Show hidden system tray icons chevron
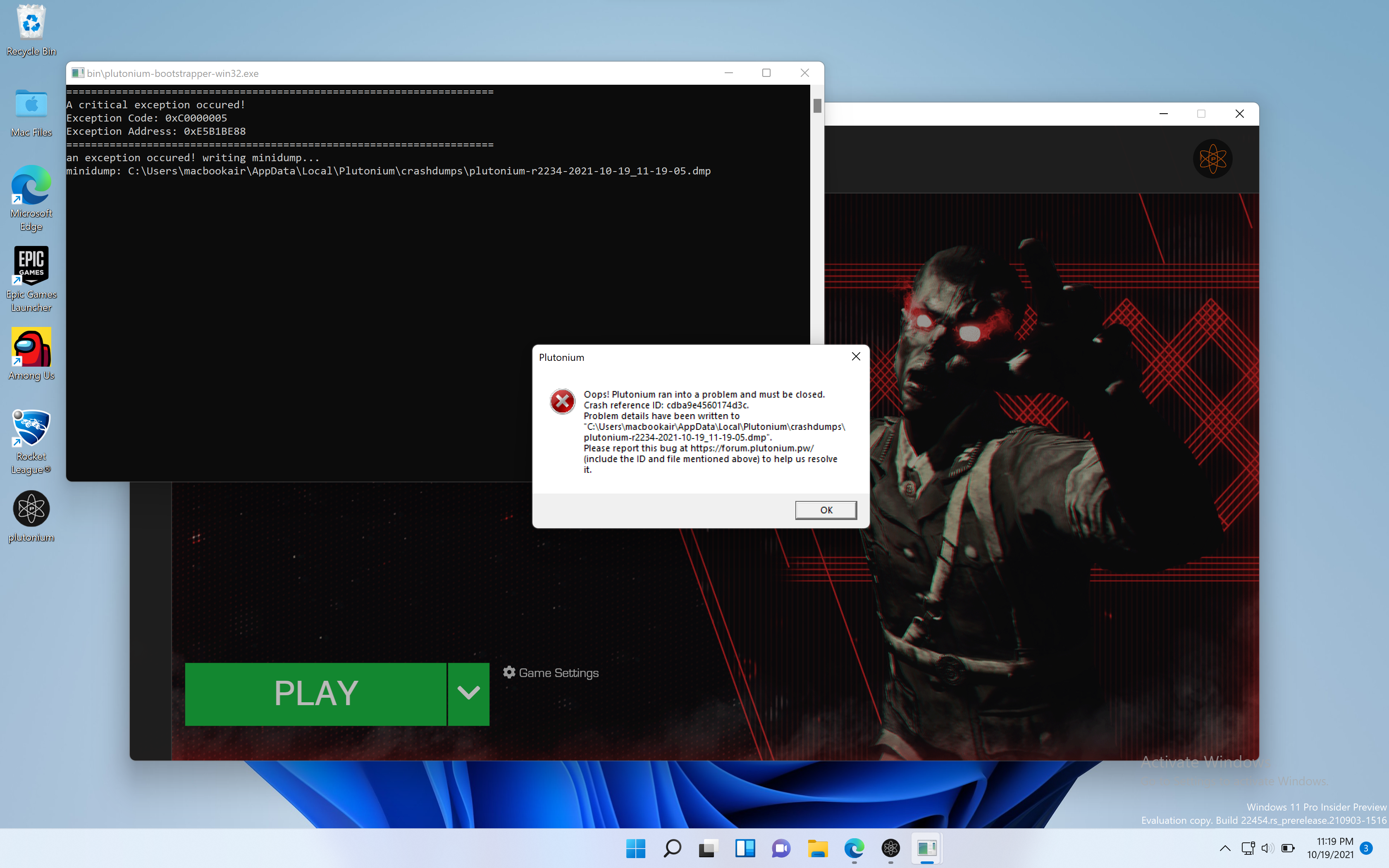This screenshot has width=1389, height=868. [x=1224, y=848]
